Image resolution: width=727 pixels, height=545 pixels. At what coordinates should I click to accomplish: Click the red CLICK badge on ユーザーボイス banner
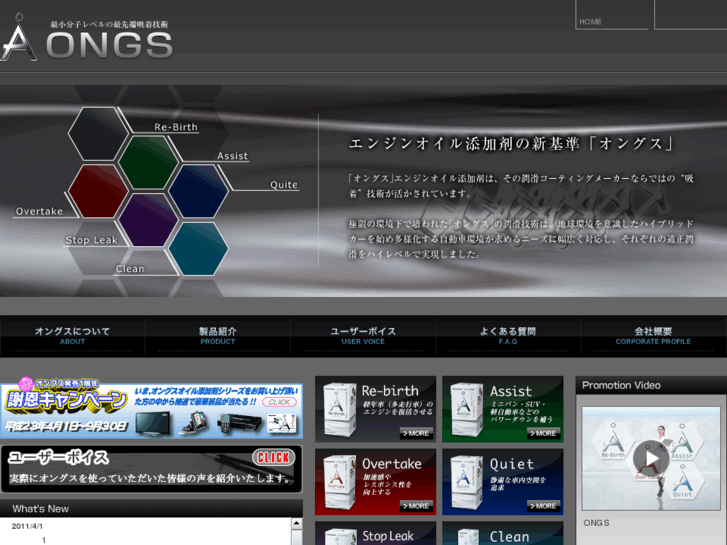pyautogui.click(x=274, y=458)
